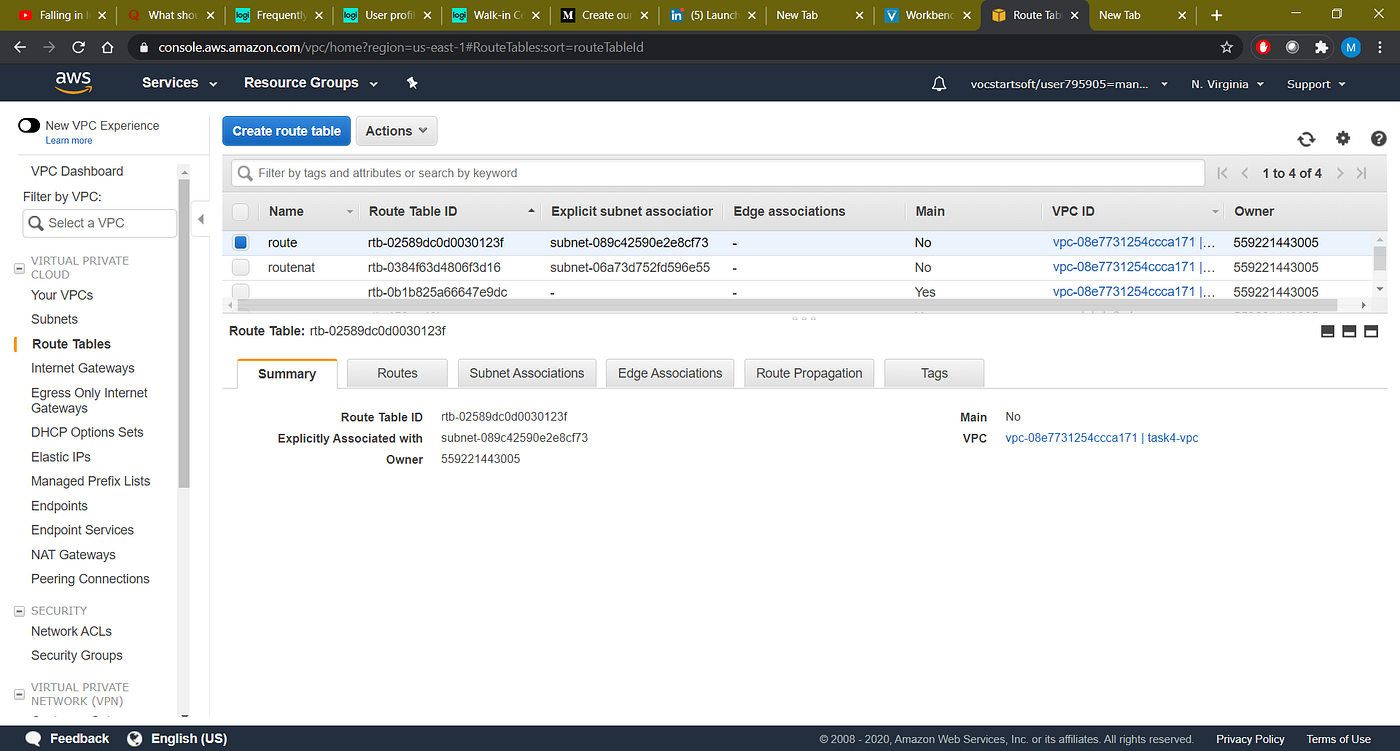Check the routenat row checkbox

pyautogui.click(x=240, y=267)
